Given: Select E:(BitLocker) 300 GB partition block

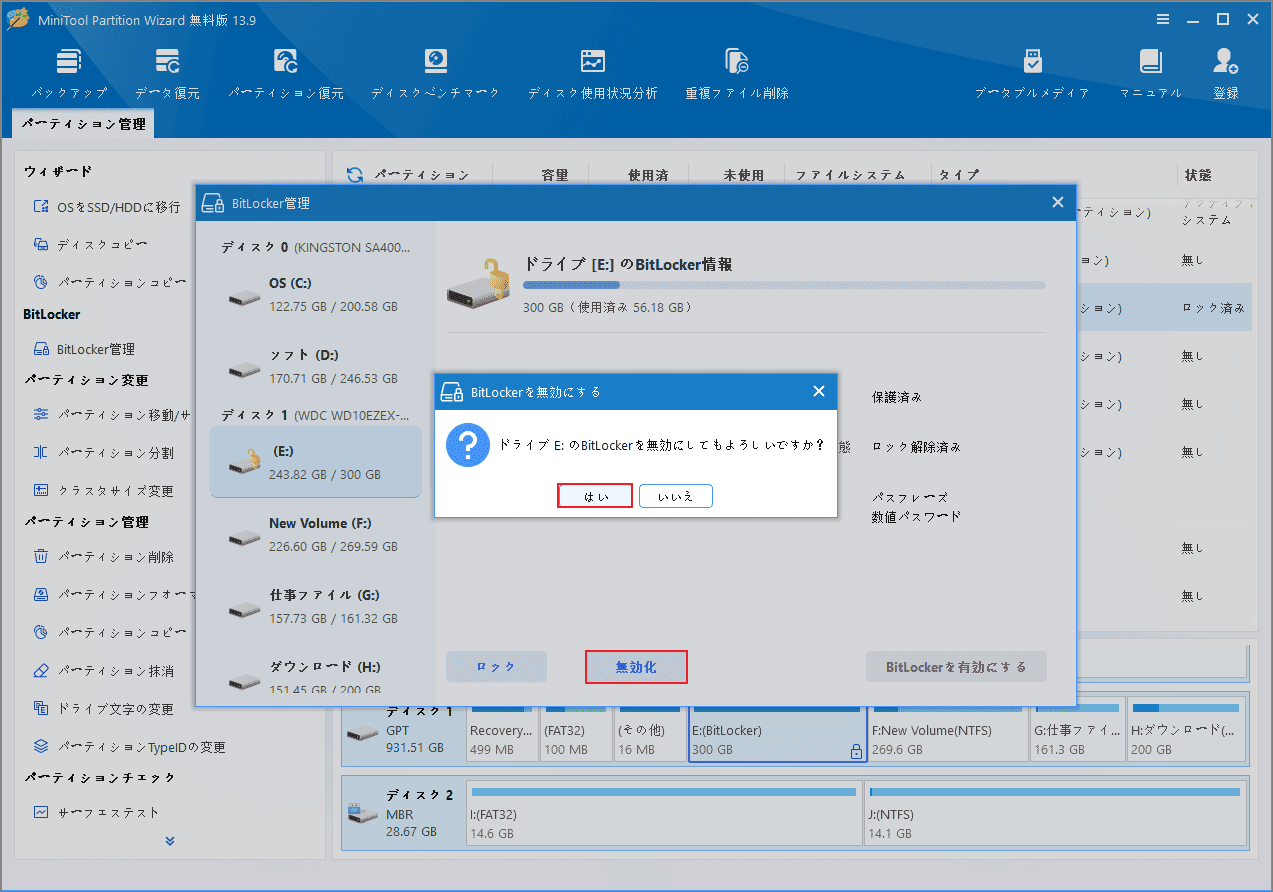Looking at the screenshot, I should [777, 732].
